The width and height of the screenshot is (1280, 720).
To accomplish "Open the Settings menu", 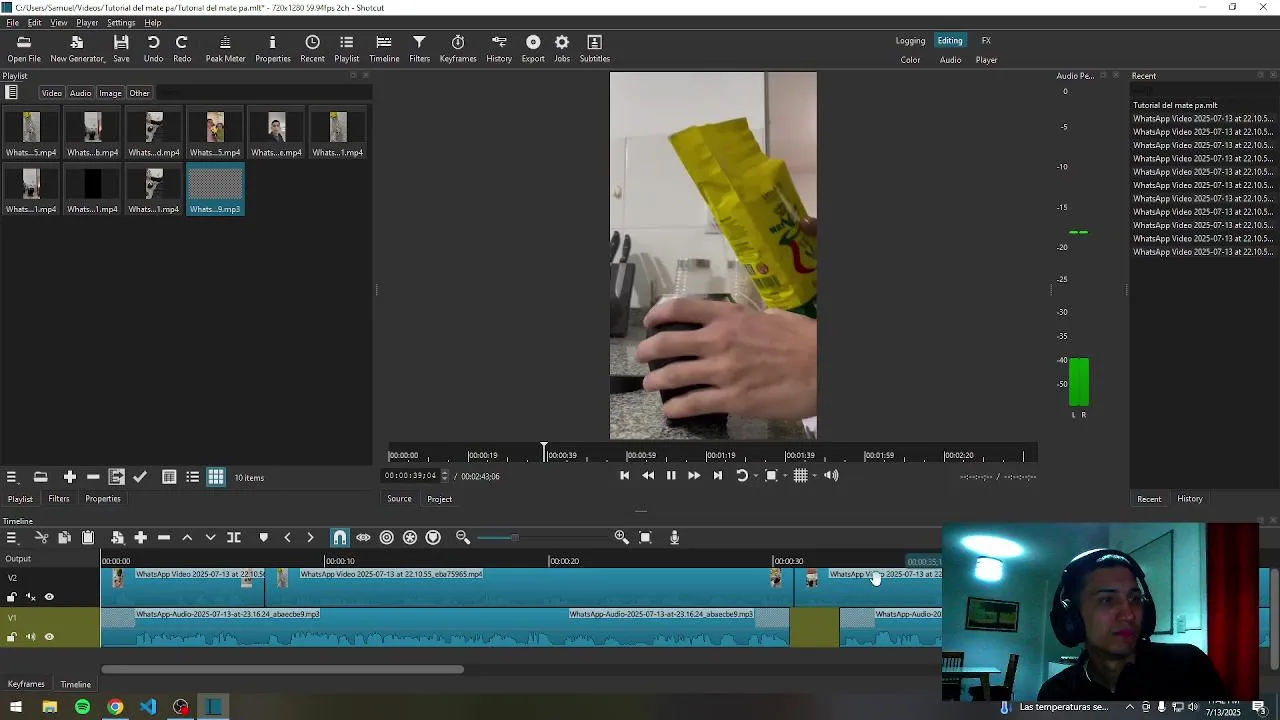I will [x=121, y=22].
